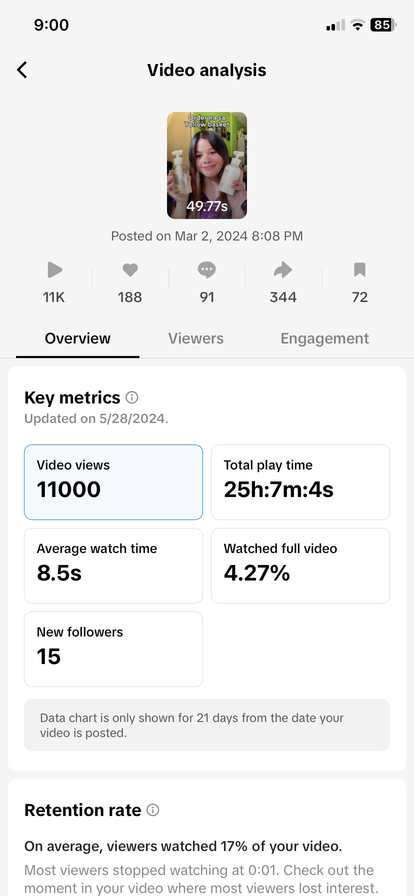Screen dimensions: 414x896
Task: Tap the comments bubble icon
Action: coord(207,270)
